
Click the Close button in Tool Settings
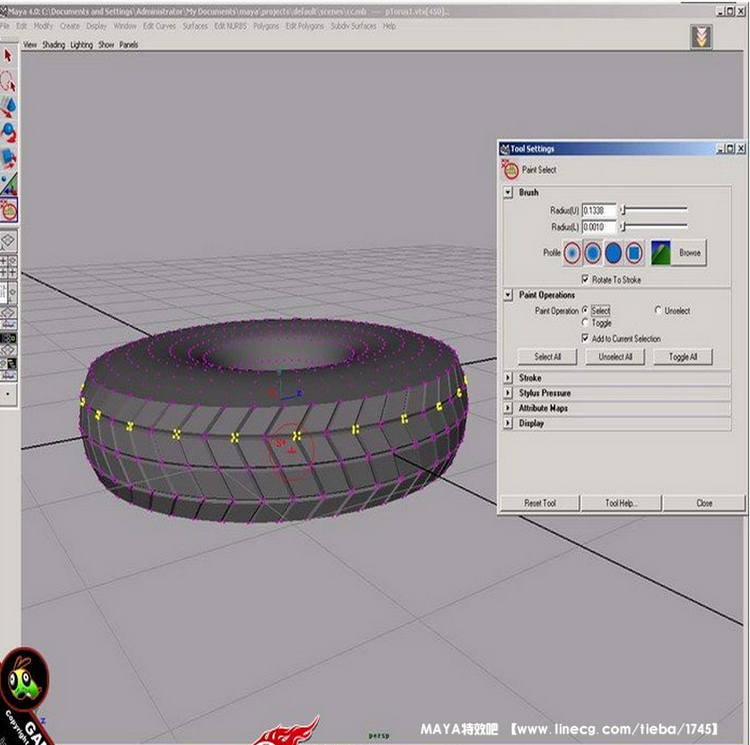[x=704, y=503]
